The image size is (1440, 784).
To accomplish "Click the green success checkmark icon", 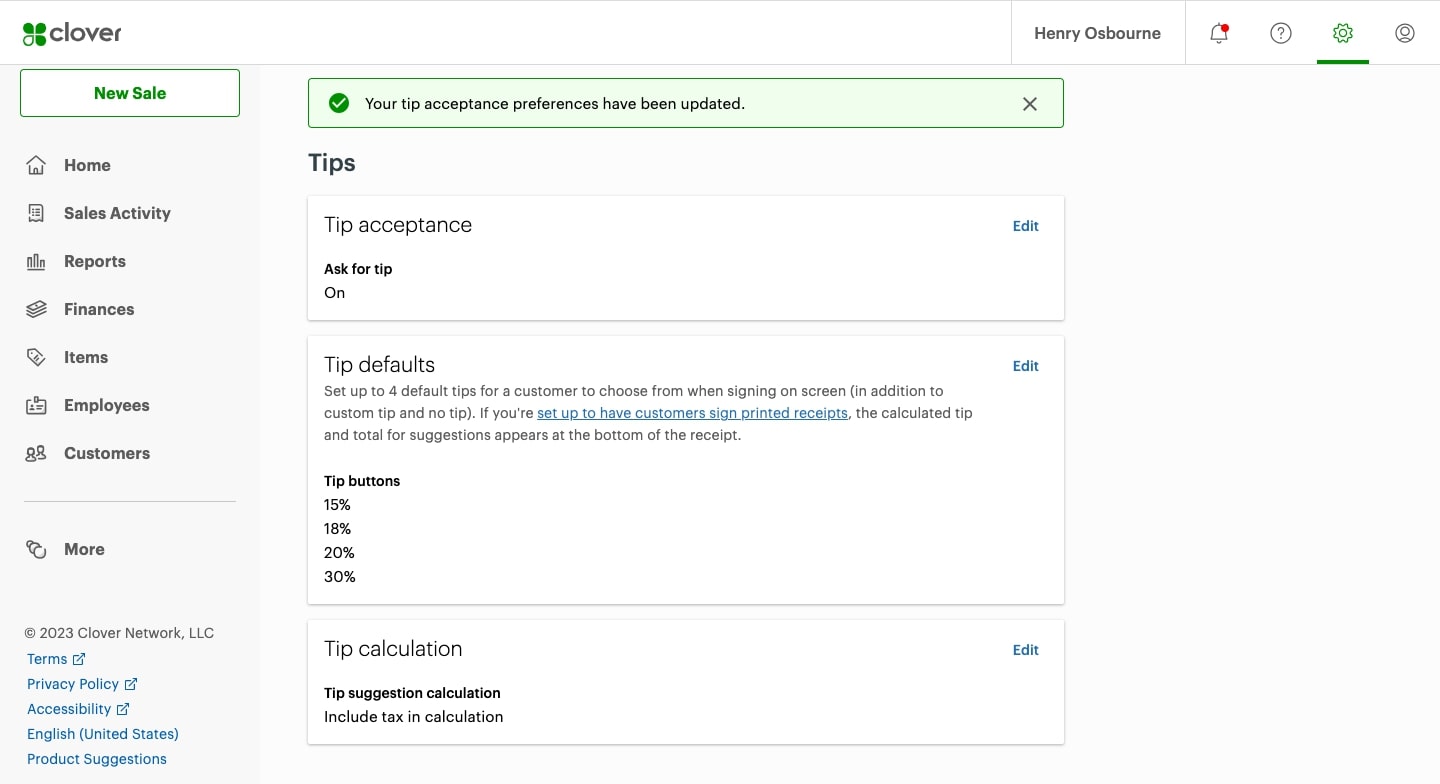I will [339, 103].
